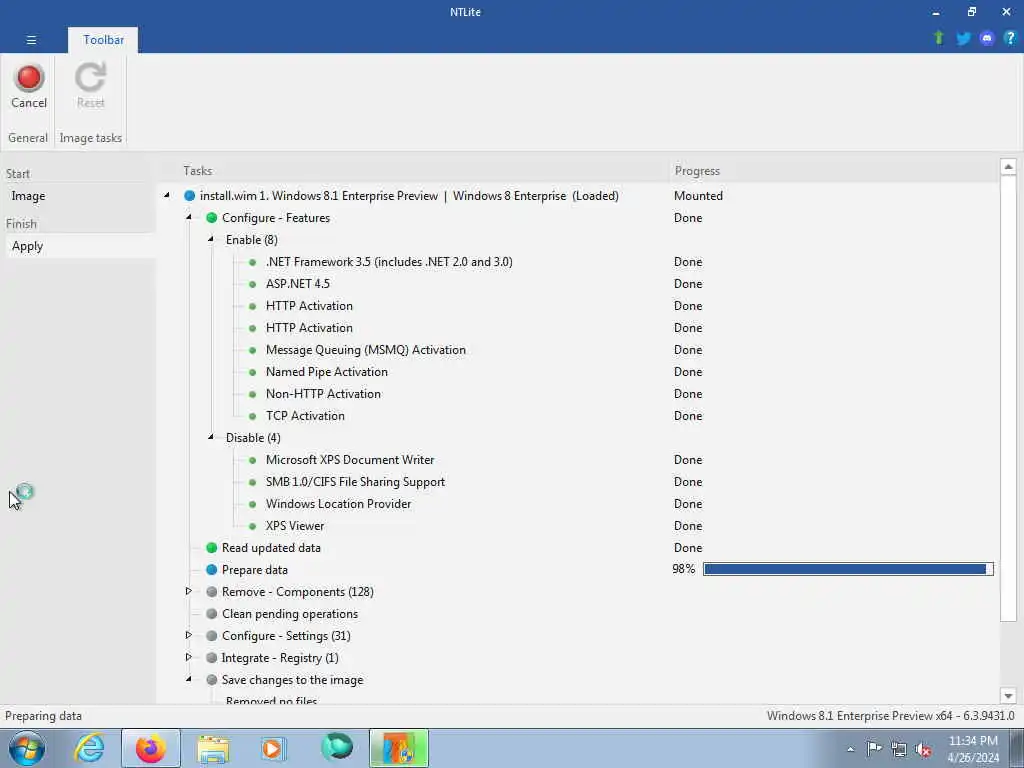1024x768 pixels.
Task: Expand Configure - Settings (31)
Action: (x=189, y=635)
